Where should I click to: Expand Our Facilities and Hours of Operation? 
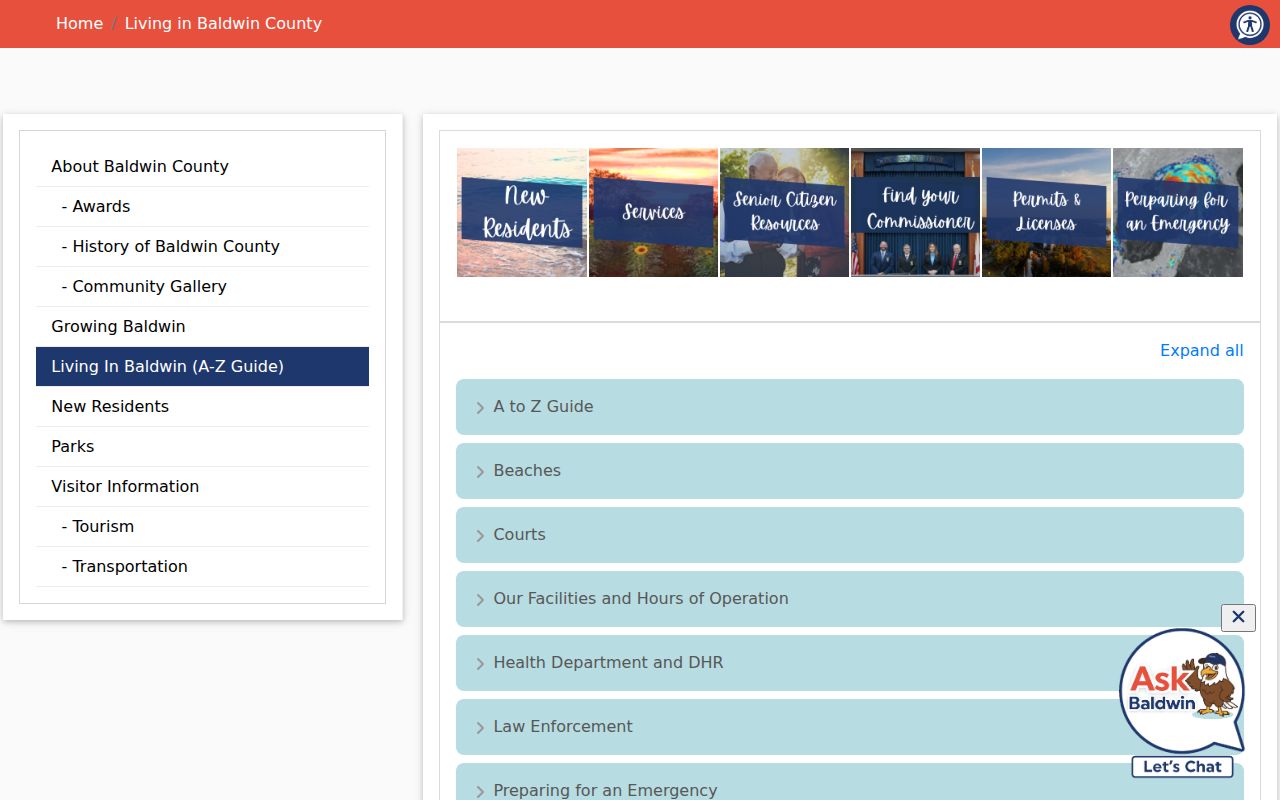click(x=850, y=599)
